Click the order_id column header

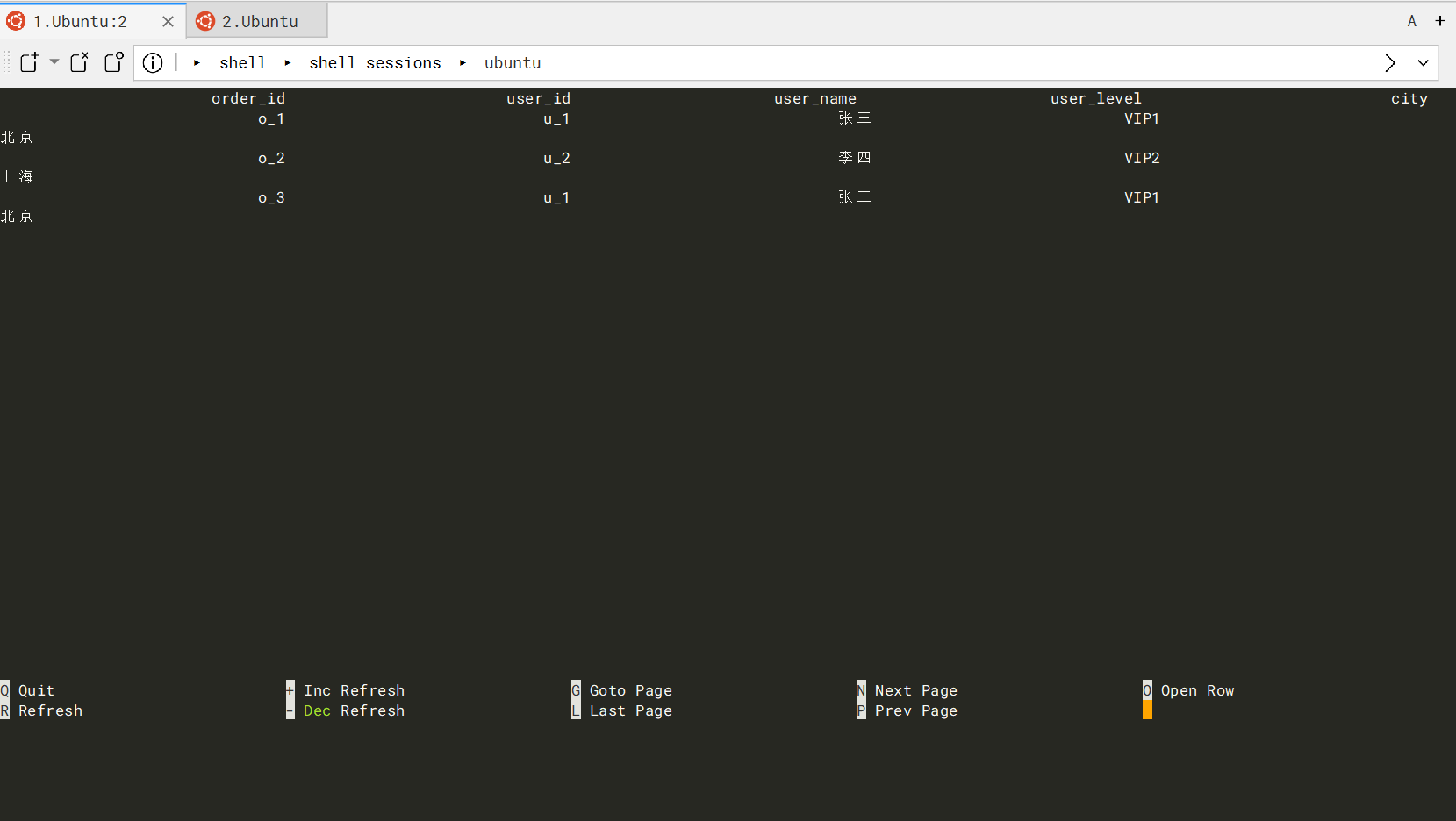pyautogui.click(x=248, y=99)
